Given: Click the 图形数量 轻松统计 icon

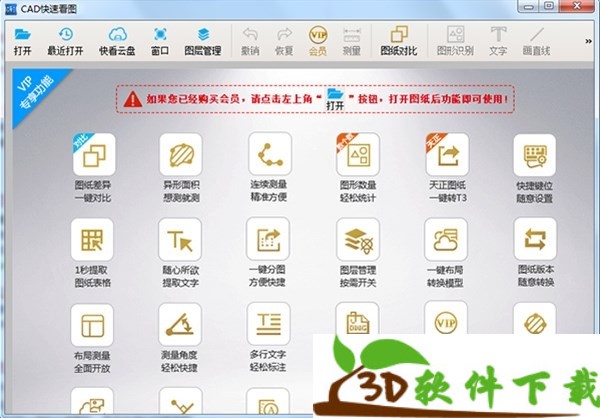Looking at the screenshot, I should (358, 155).
